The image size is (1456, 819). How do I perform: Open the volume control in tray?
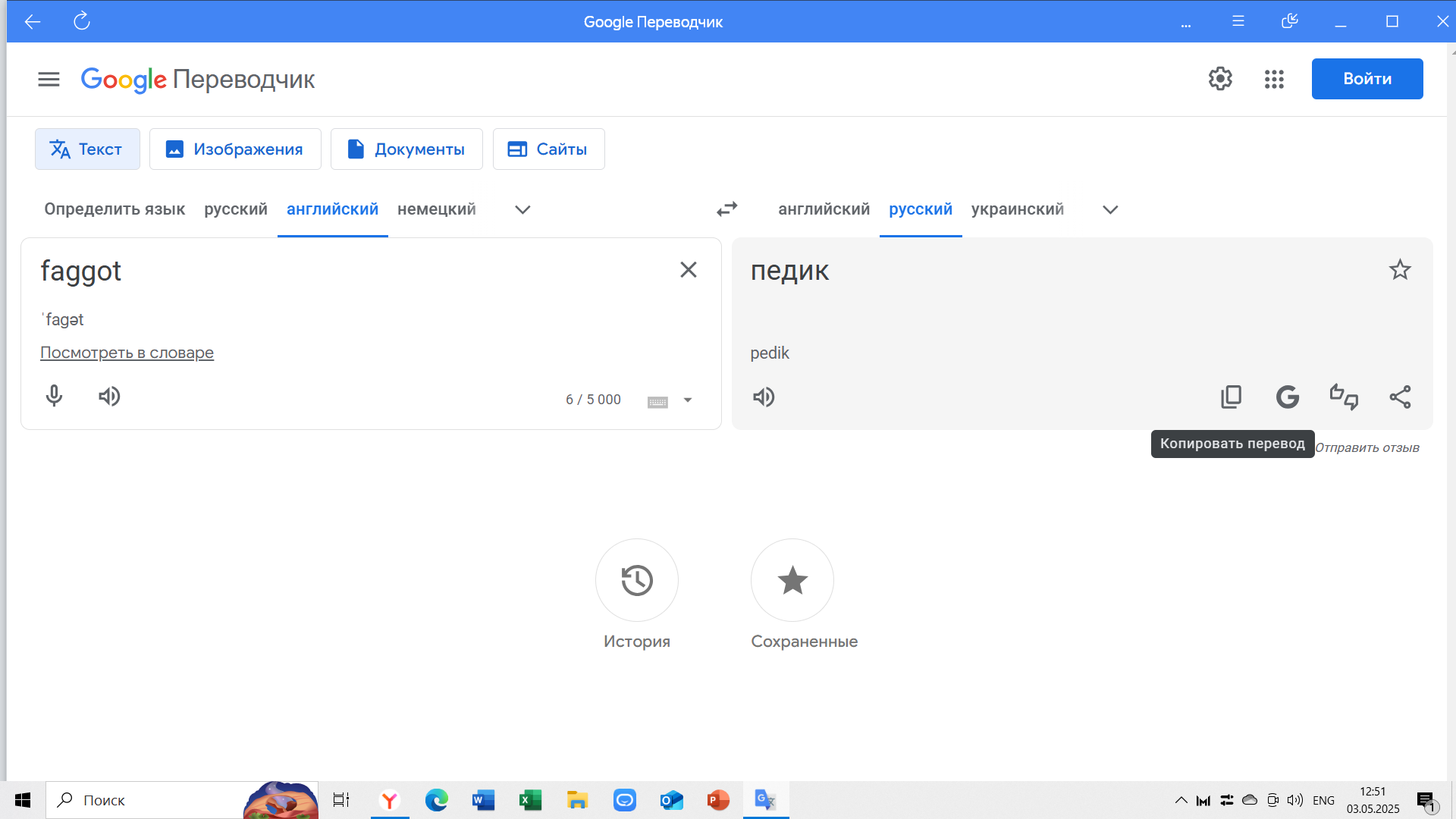point(1295,800)
